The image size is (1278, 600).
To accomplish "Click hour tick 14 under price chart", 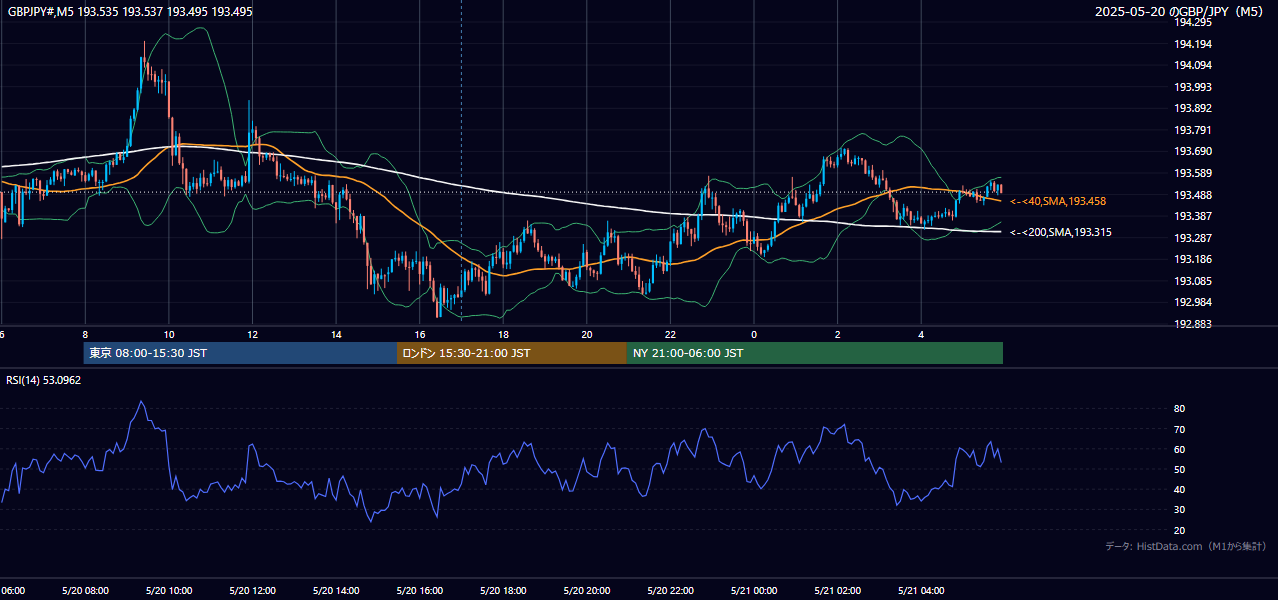I will pos(336,335).
